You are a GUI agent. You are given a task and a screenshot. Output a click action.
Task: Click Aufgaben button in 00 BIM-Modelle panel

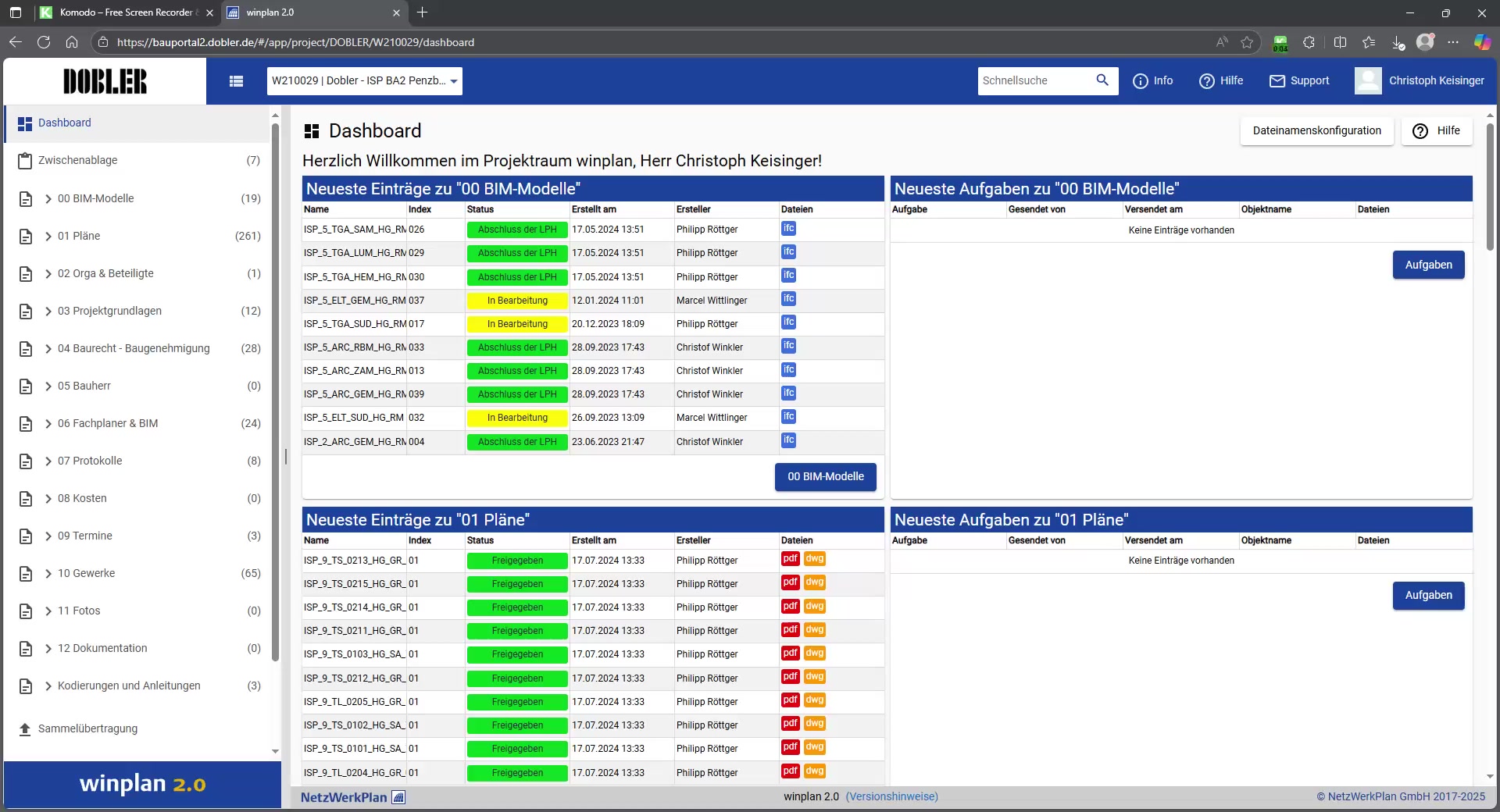(x=1428, y=265)
